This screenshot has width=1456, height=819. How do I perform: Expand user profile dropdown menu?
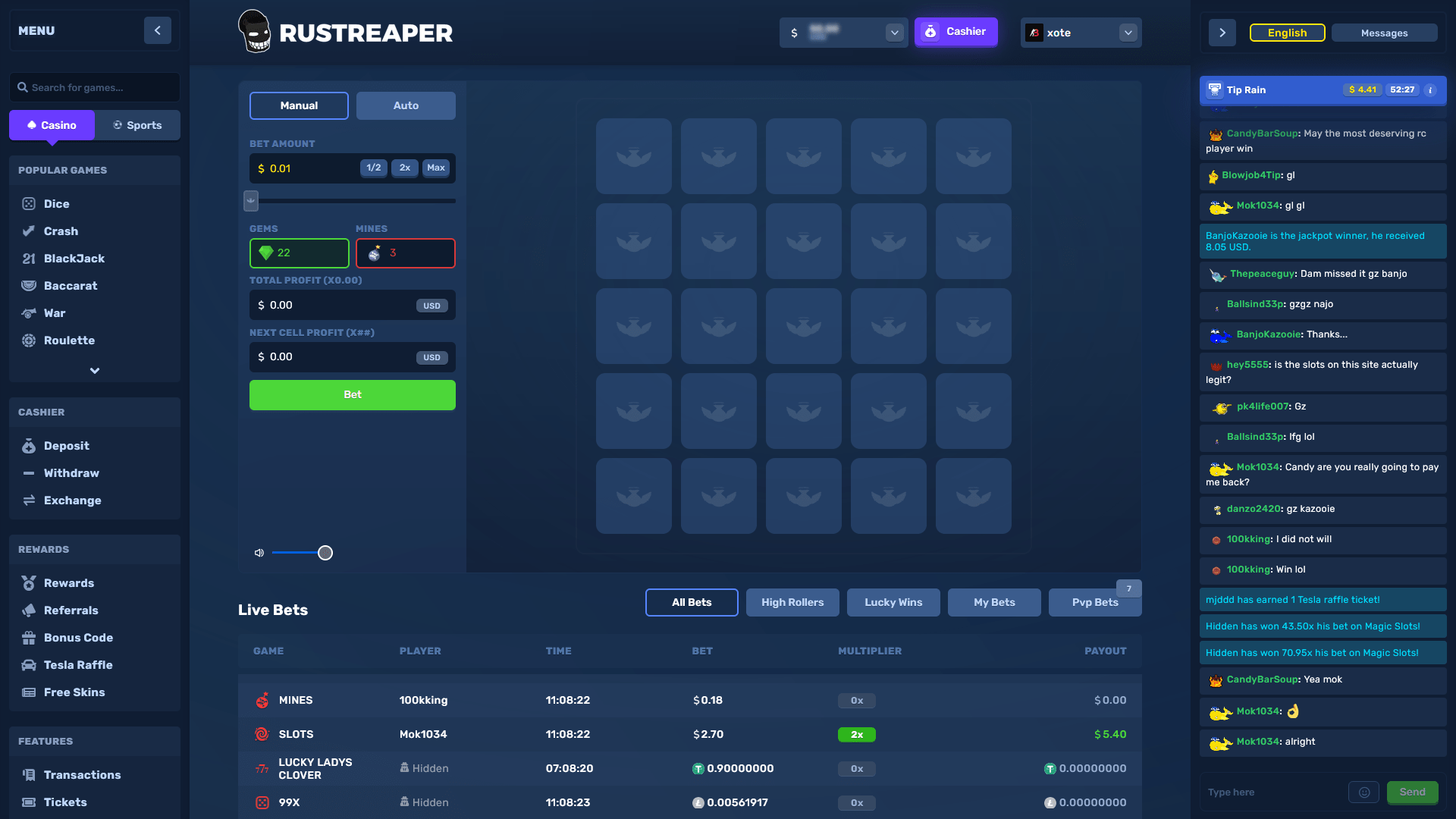coord(1127,33)
